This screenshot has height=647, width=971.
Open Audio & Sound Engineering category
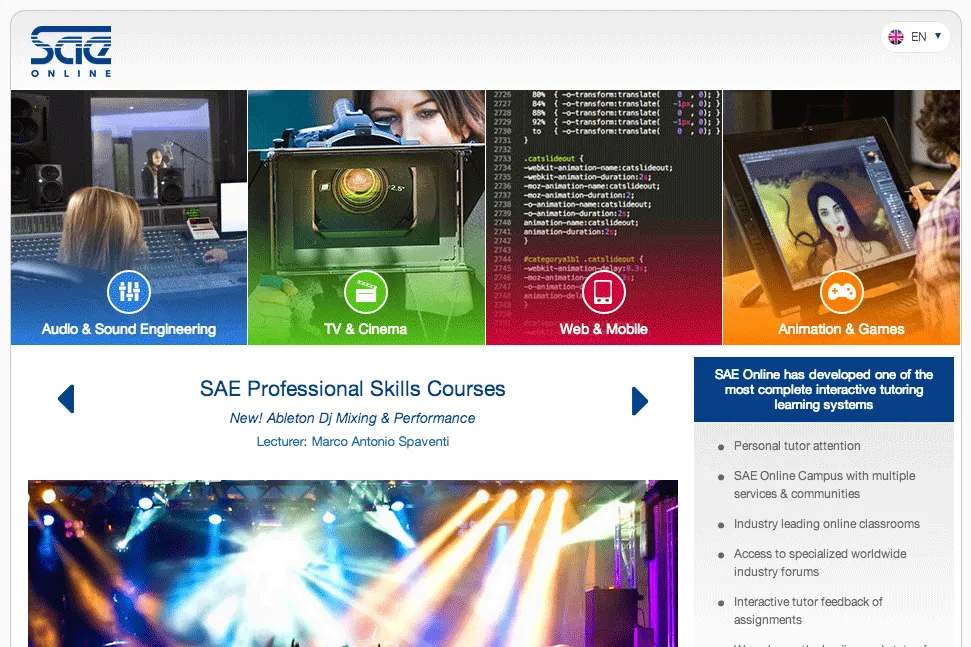[129, 217]
